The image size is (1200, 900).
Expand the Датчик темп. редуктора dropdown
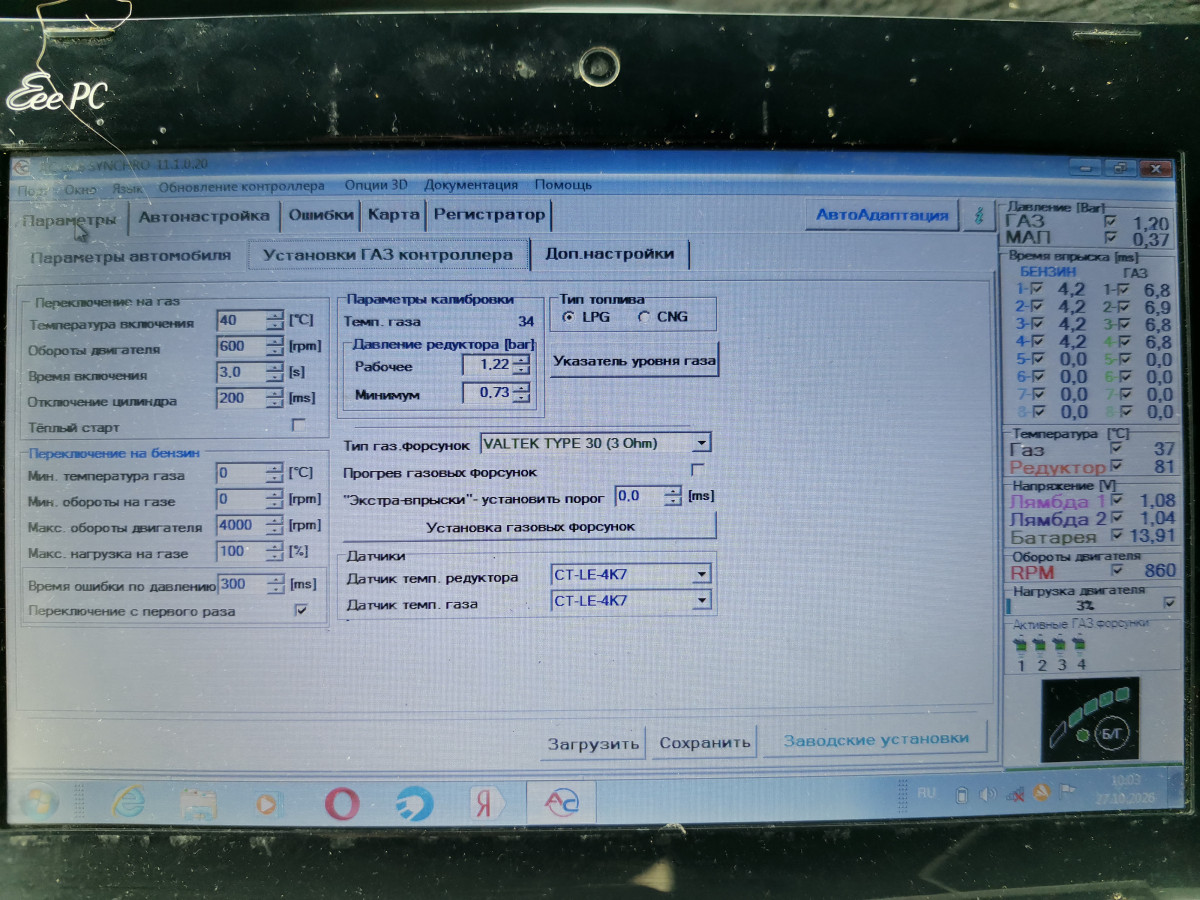point(702,575)
